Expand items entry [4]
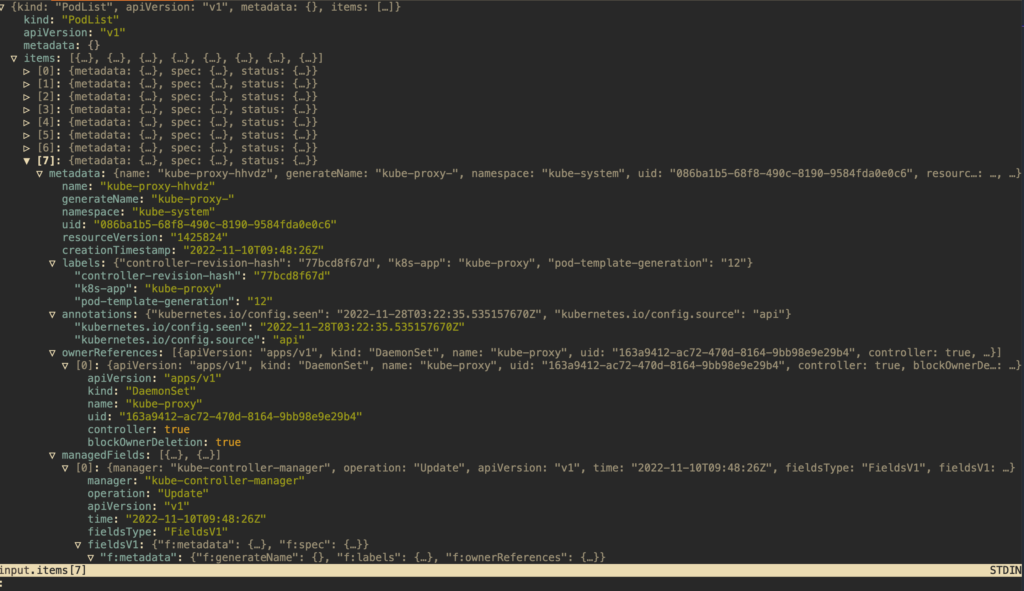The width and height of the screenshot is (1024, 591). 27,123
